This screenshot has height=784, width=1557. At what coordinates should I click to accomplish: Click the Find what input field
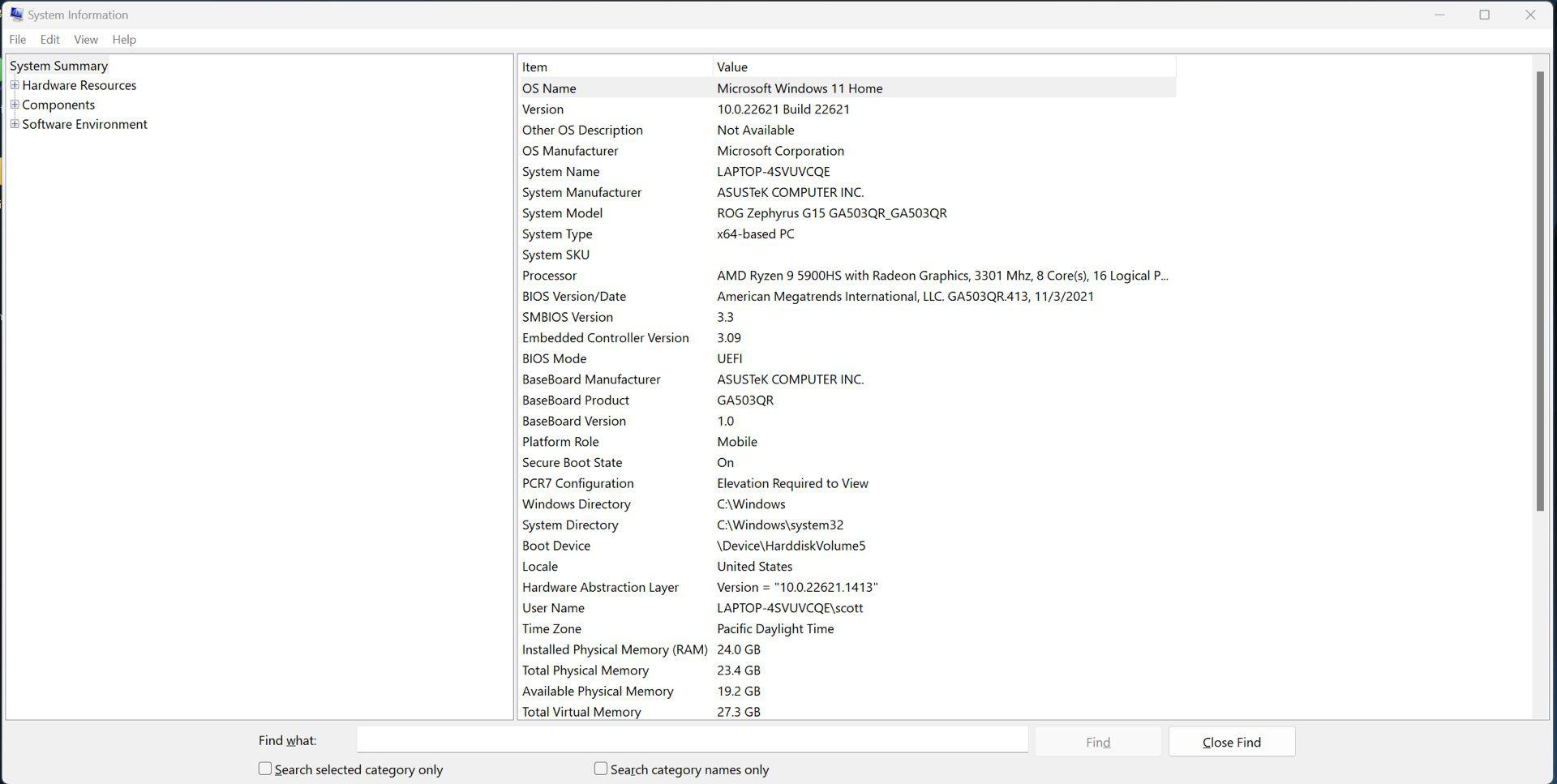point(693,739)
